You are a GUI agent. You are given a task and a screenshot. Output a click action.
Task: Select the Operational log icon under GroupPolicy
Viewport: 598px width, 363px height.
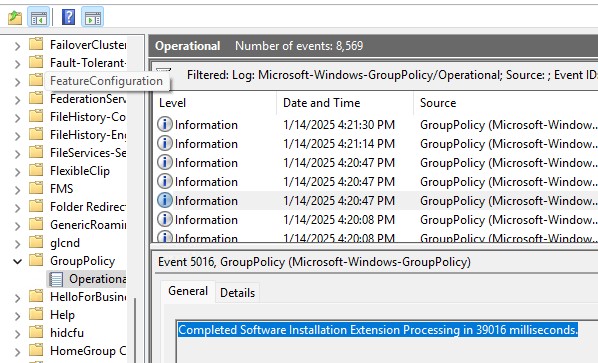[x=56, y=279]
